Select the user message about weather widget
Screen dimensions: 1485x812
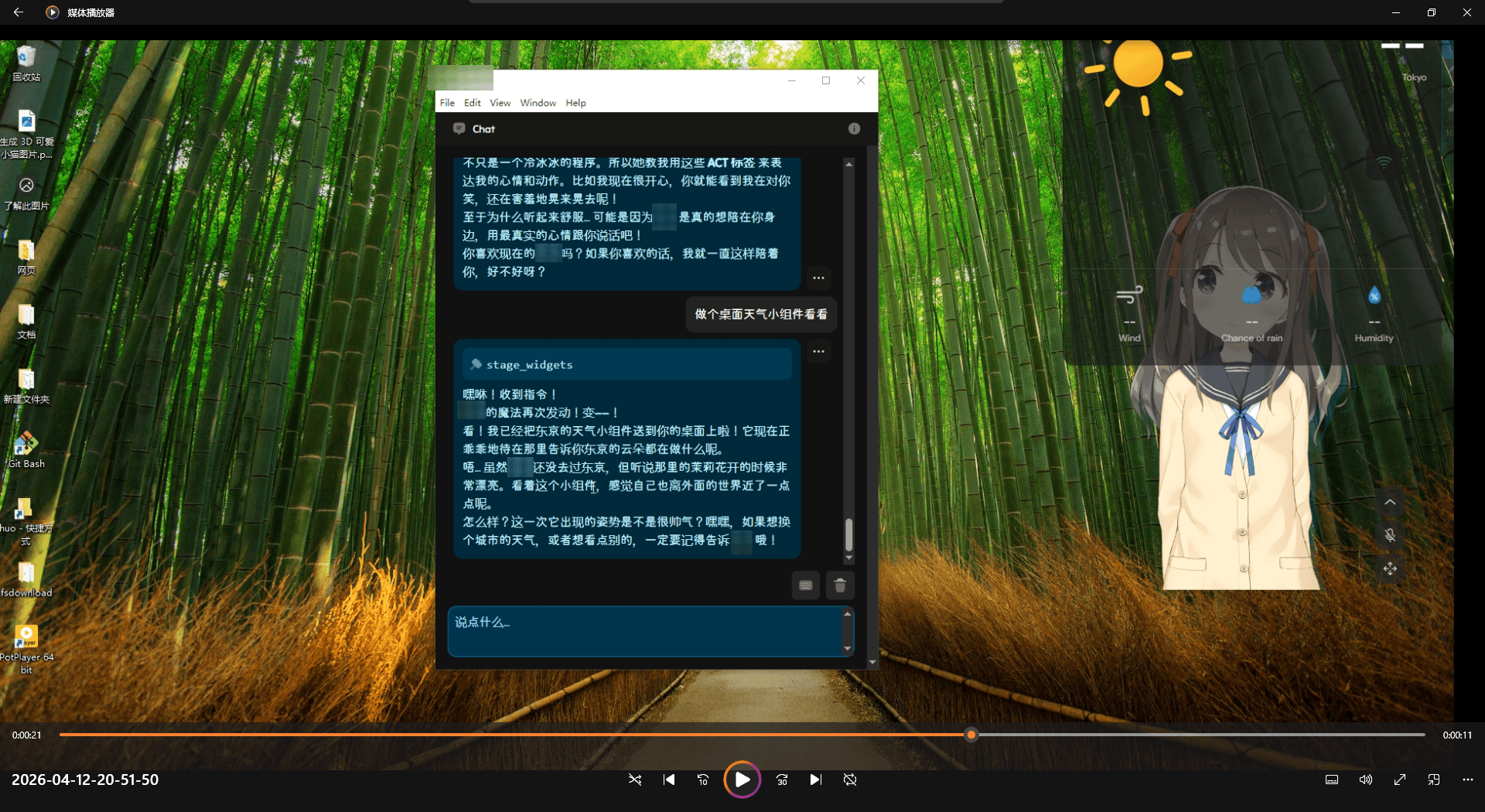[x=761, y=314]
